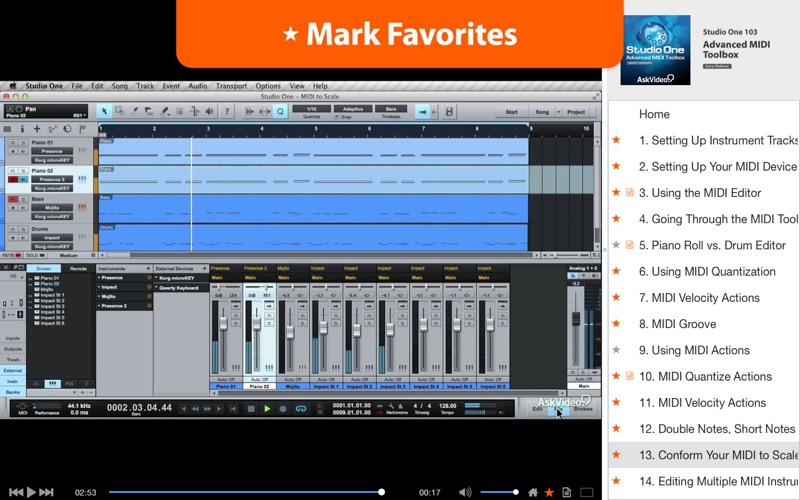Solo the Drums track
This screenshot has width=800, height=500.
click(x=23, y=229)
